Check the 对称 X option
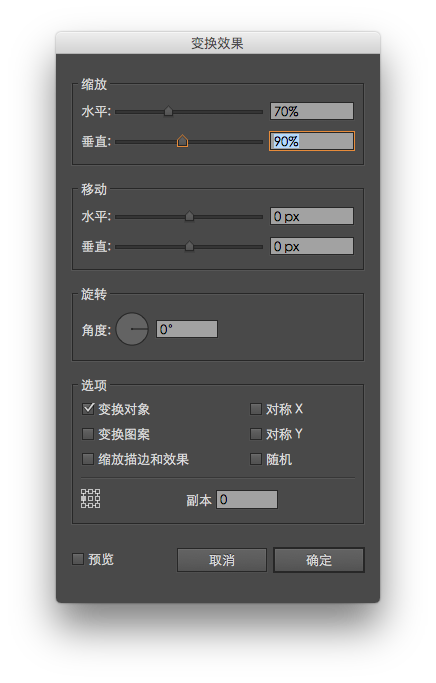This screenshot has height=683, width=436. 256,409
